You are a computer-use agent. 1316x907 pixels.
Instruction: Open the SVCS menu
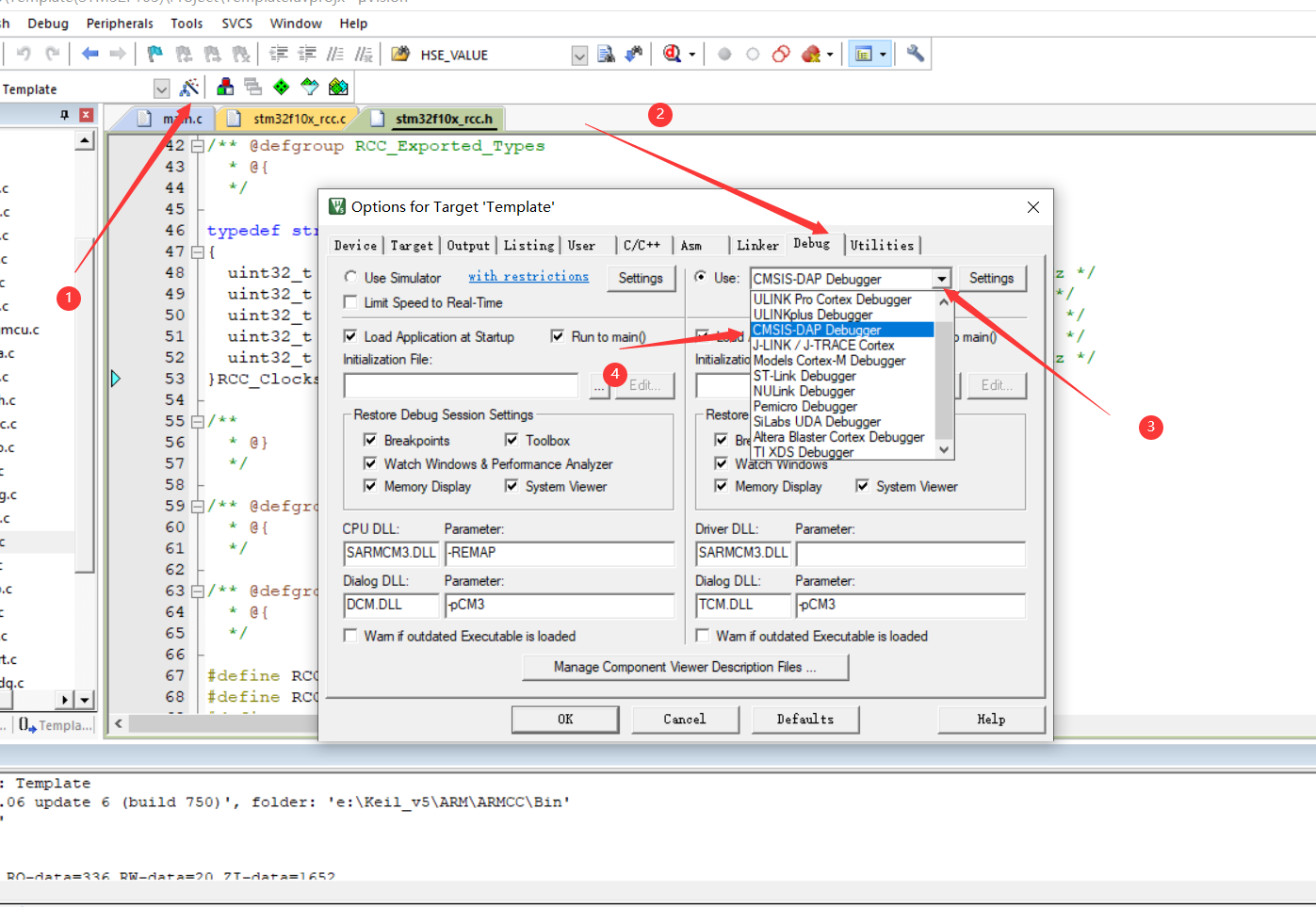pyautogui.click(x=237, y=23)
